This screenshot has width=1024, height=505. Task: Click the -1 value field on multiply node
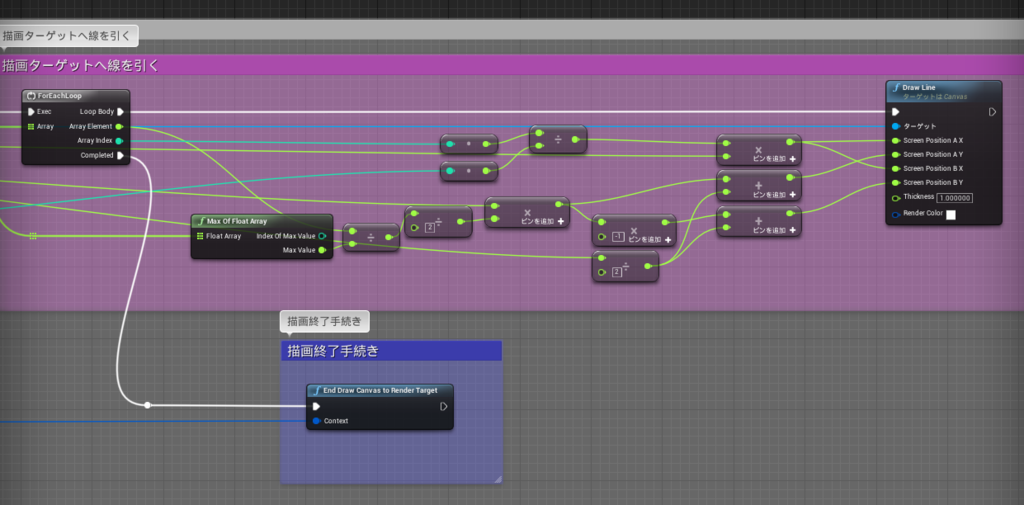(x=619, y=236)
